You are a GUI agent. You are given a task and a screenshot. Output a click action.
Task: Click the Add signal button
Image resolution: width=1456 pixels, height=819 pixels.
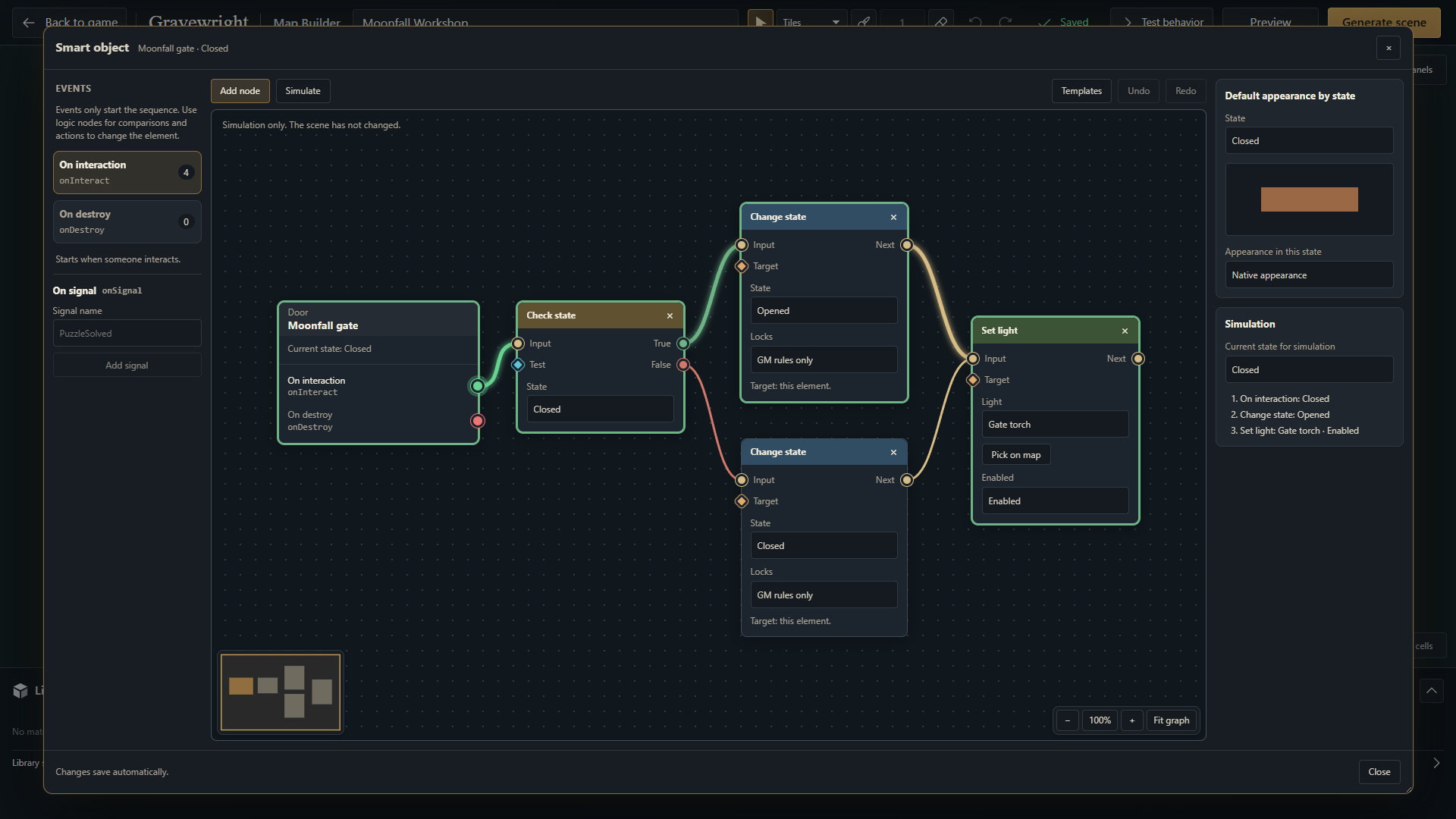click(127, 366)
